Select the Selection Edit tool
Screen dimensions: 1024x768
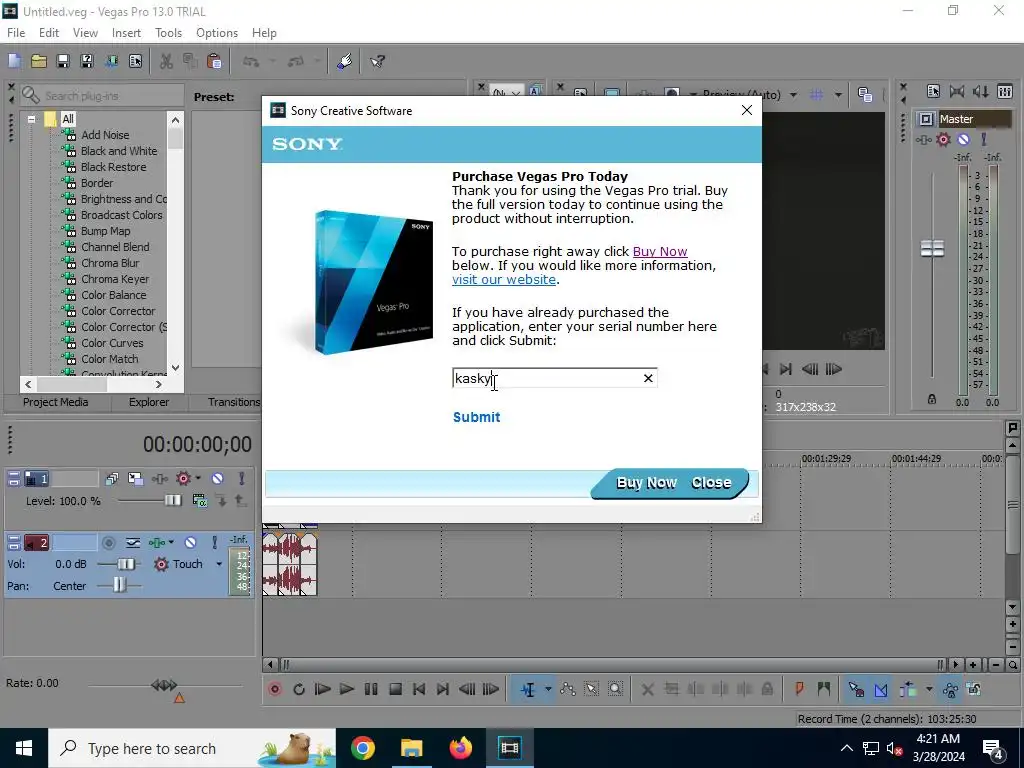pos(592,689)
